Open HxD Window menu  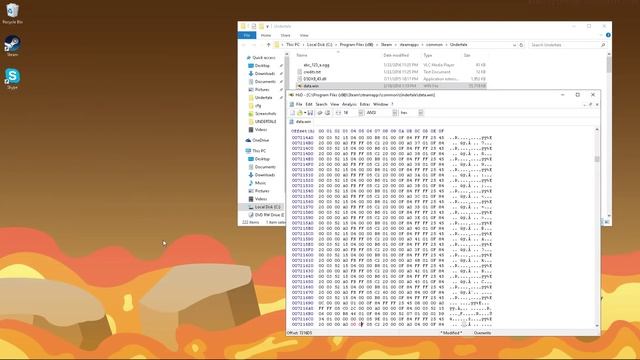tap(380, 104)
